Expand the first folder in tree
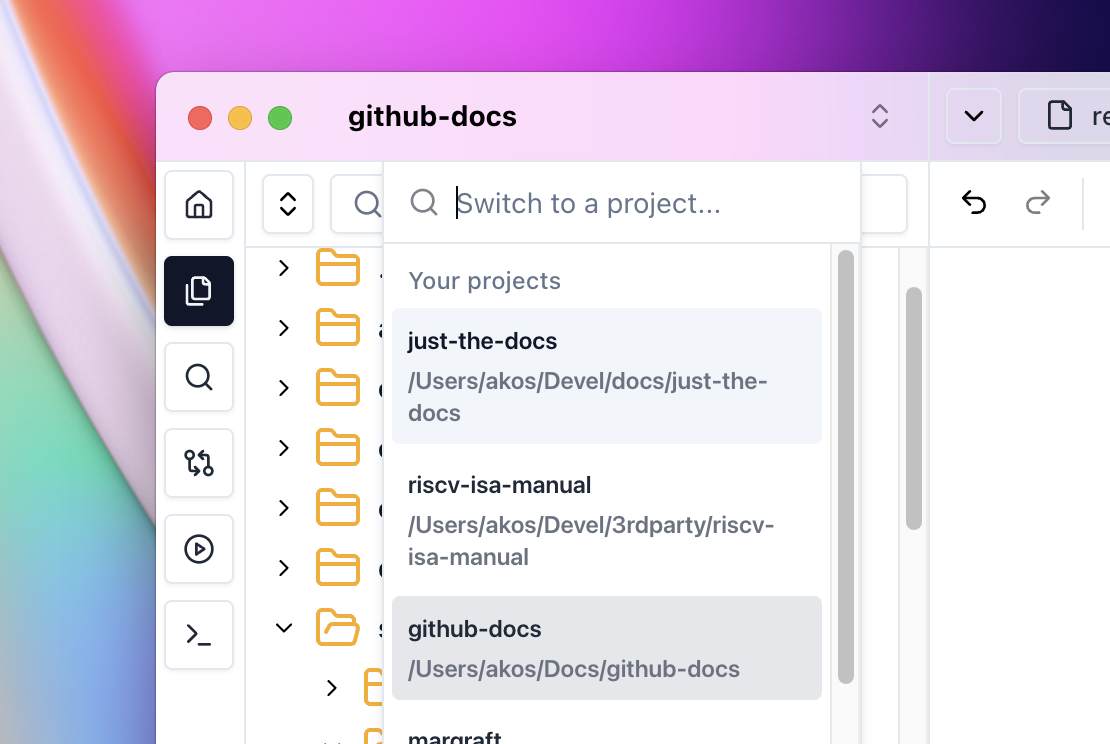 (284, 268)
